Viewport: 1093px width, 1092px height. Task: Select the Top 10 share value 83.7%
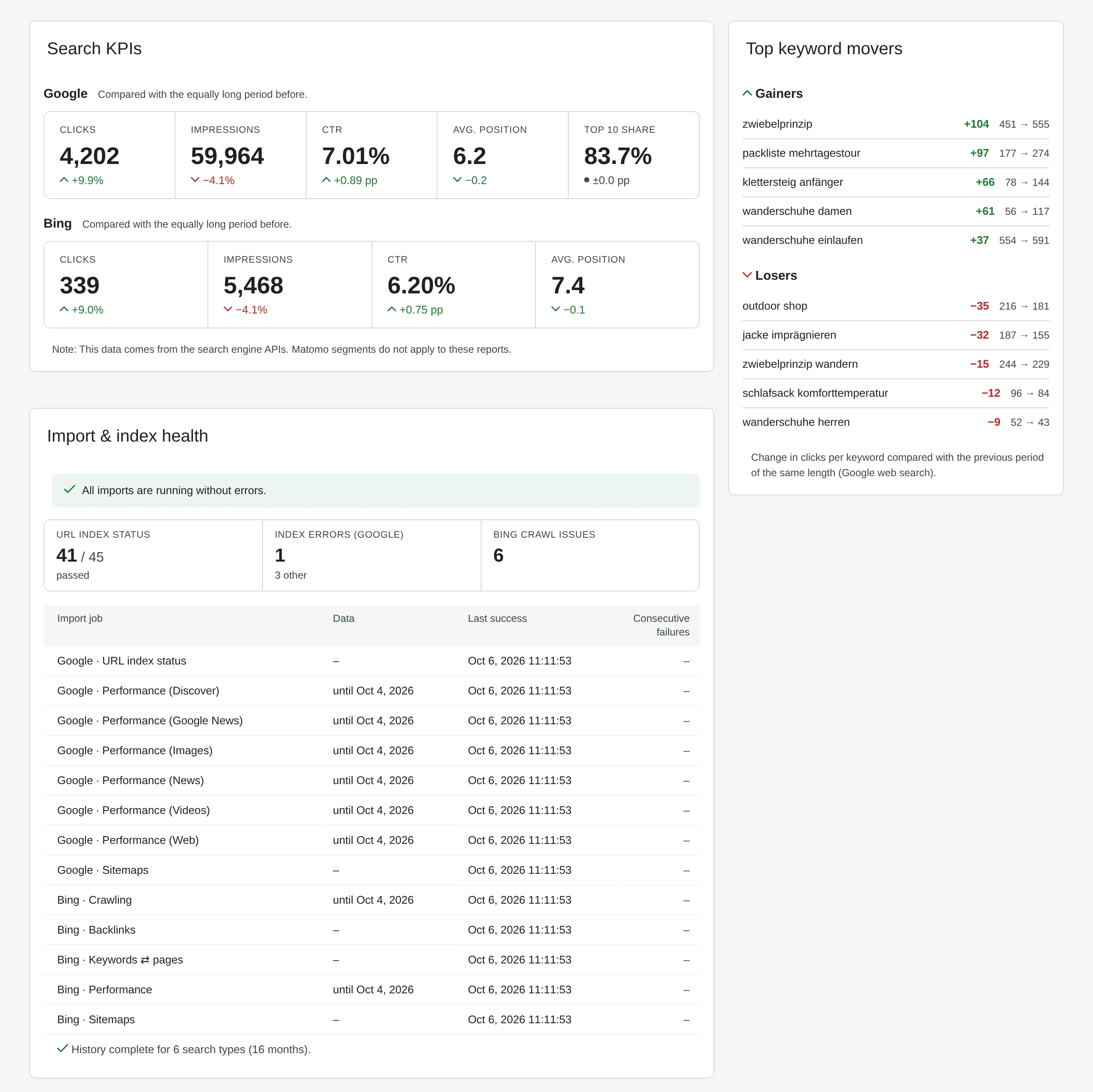pyautogui.click(x=618, y=156)
